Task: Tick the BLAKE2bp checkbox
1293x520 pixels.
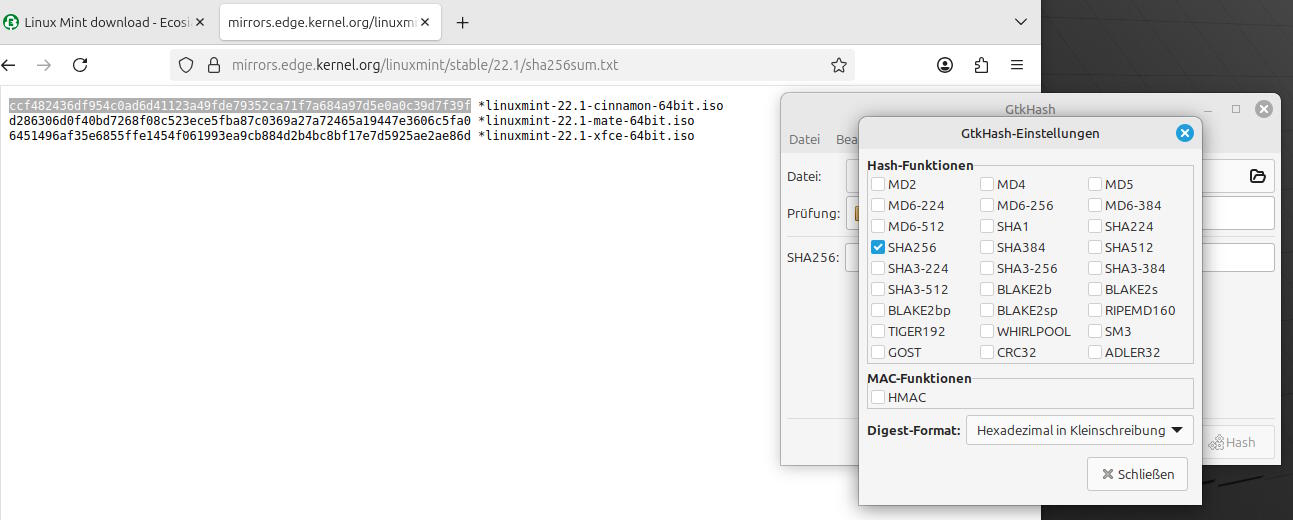Action: pyautogui.click(x=877, y=310)
